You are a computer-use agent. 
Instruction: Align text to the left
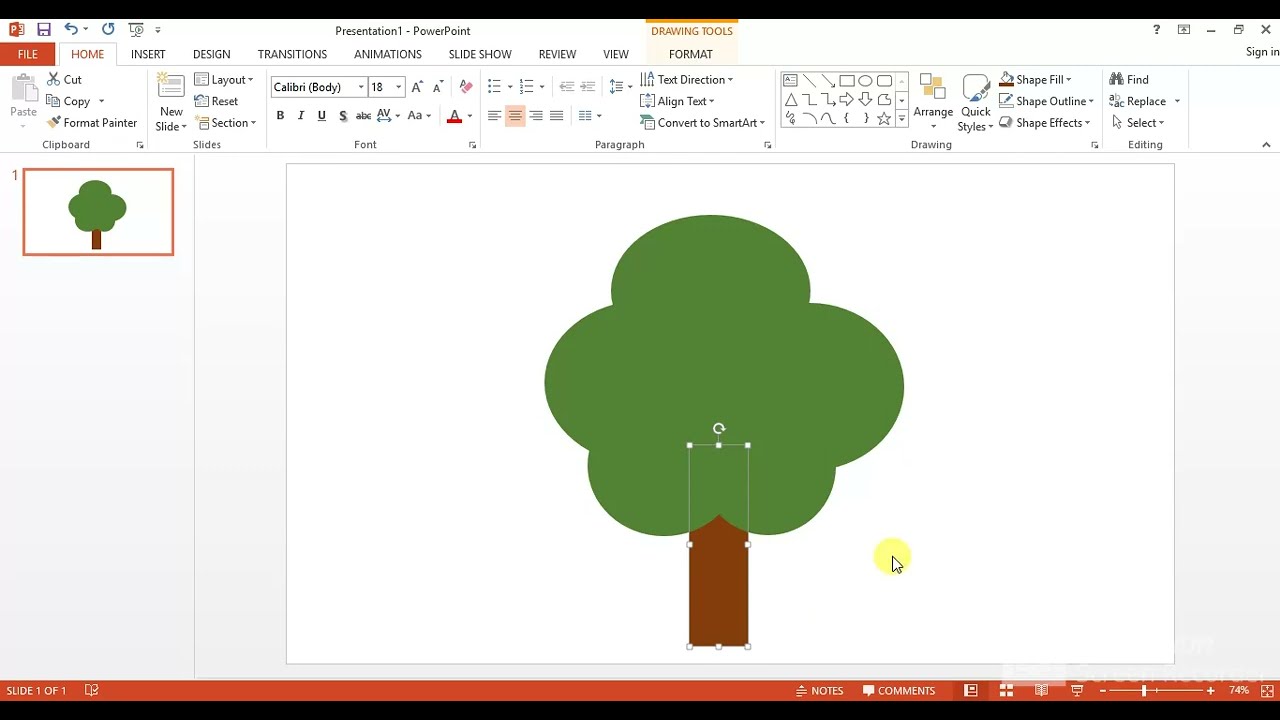point(494,116)
